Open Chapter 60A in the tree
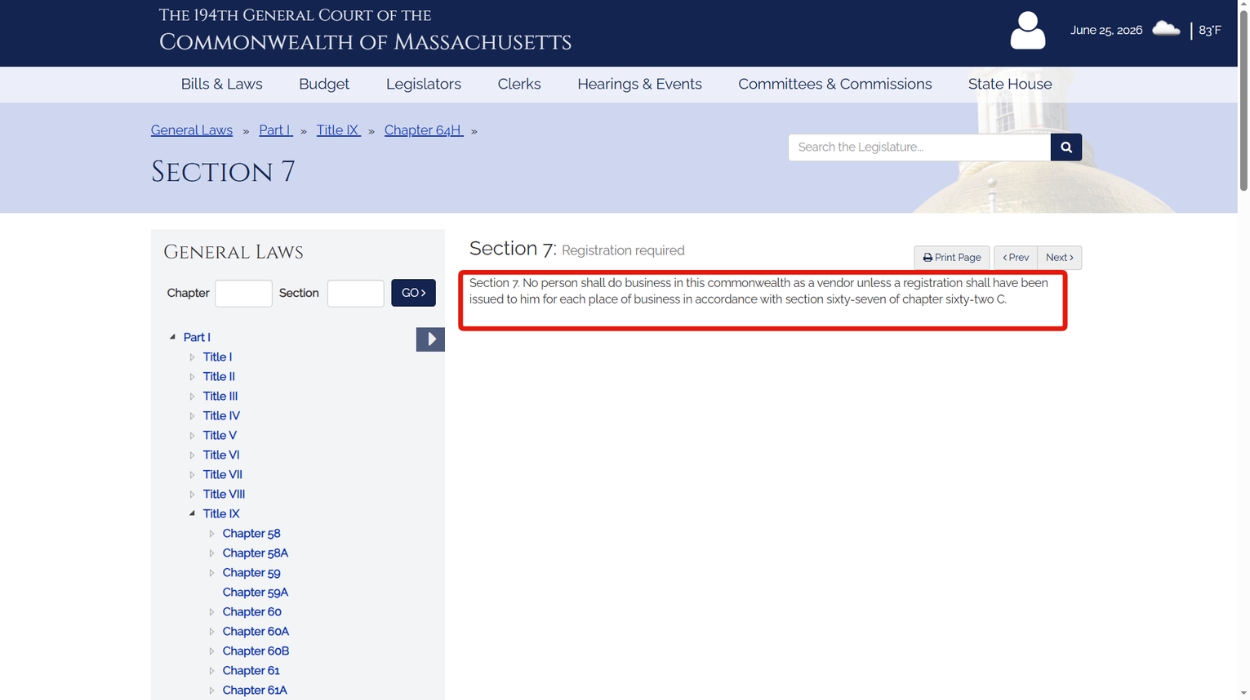This screenshot has height=700, width=1250. [256, 631]
